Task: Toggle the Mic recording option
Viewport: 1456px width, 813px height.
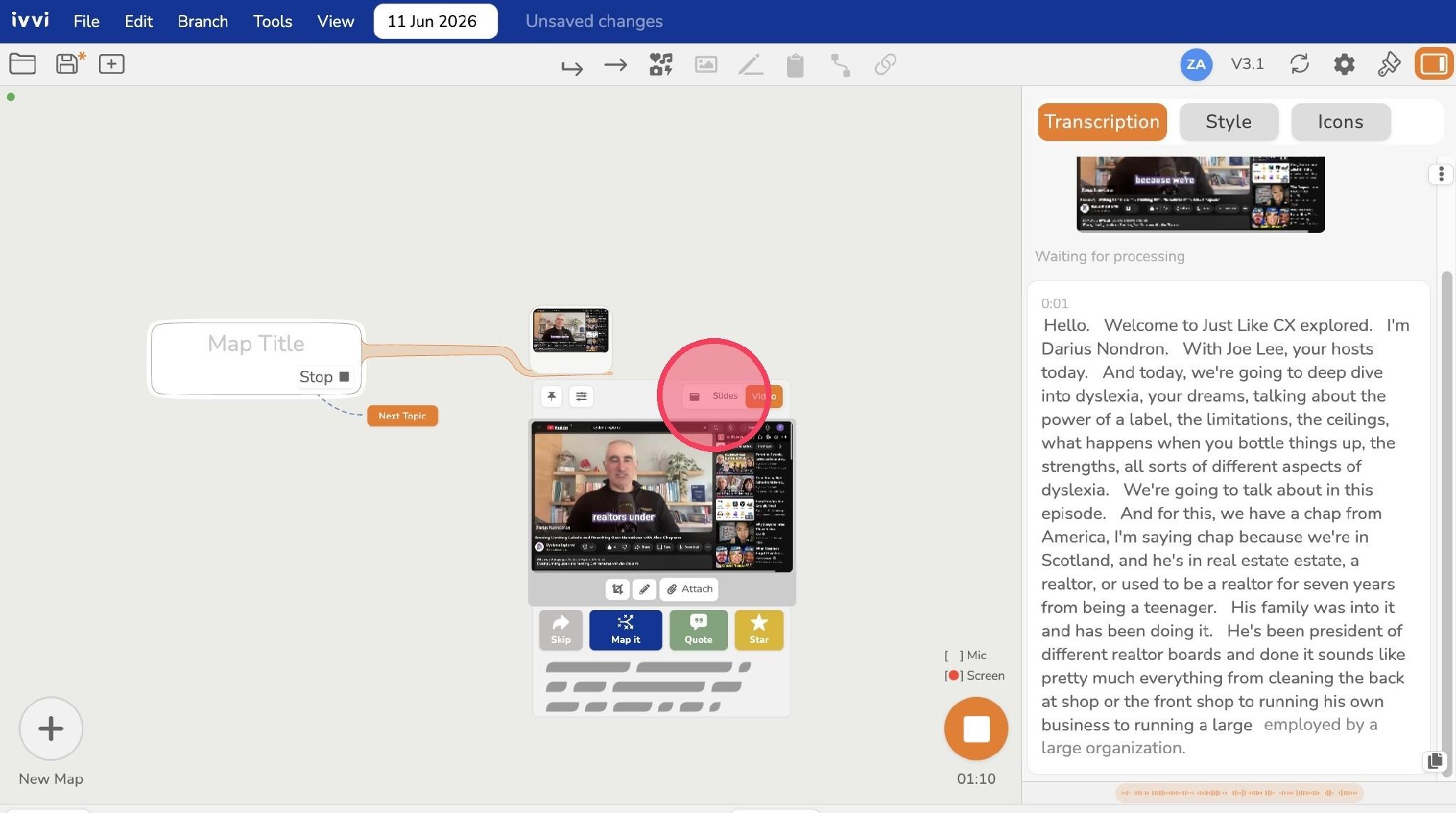Action: click(x=965, y=655)
